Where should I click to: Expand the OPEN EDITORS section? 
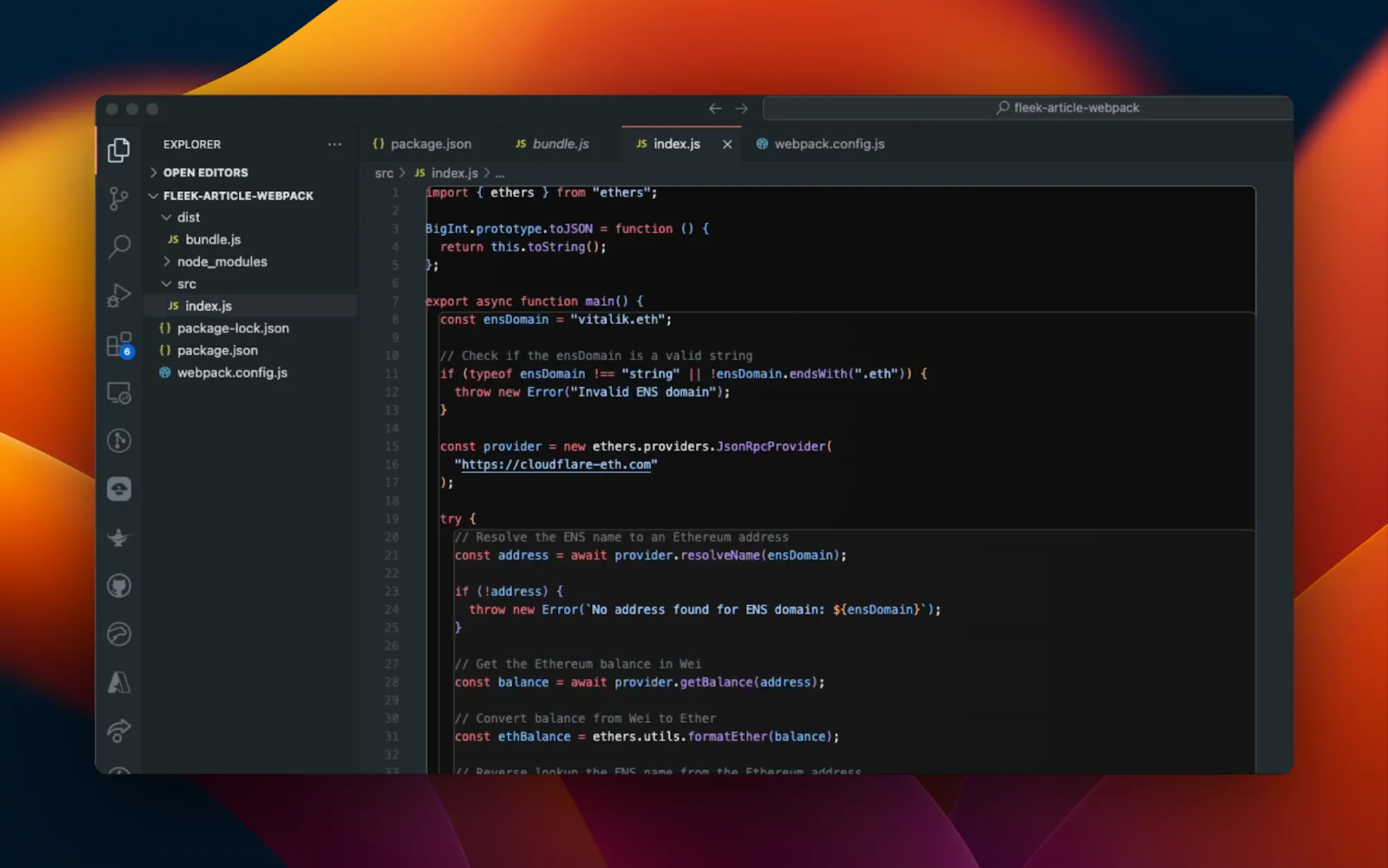point(205,173)
